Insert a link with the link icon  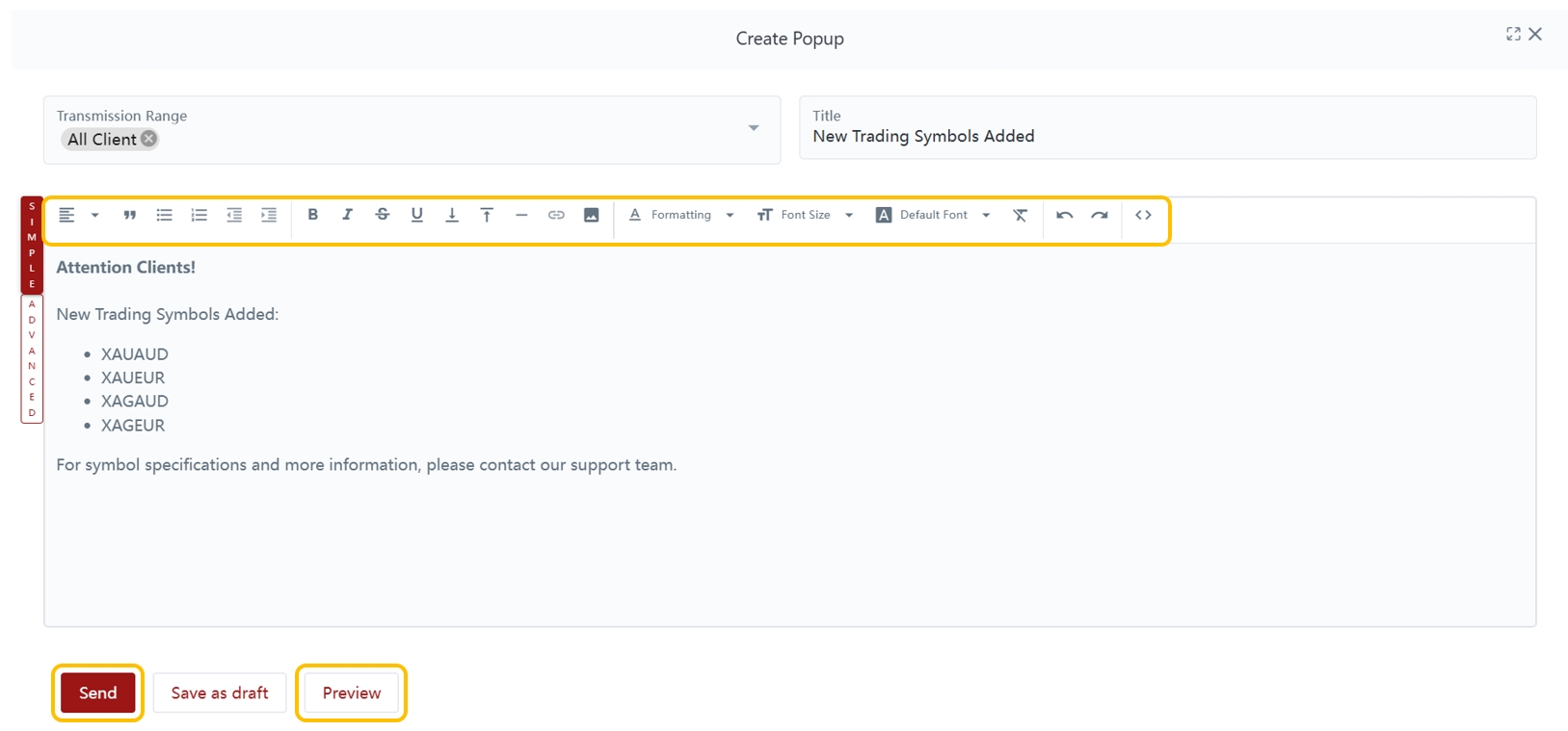point(556,215)
